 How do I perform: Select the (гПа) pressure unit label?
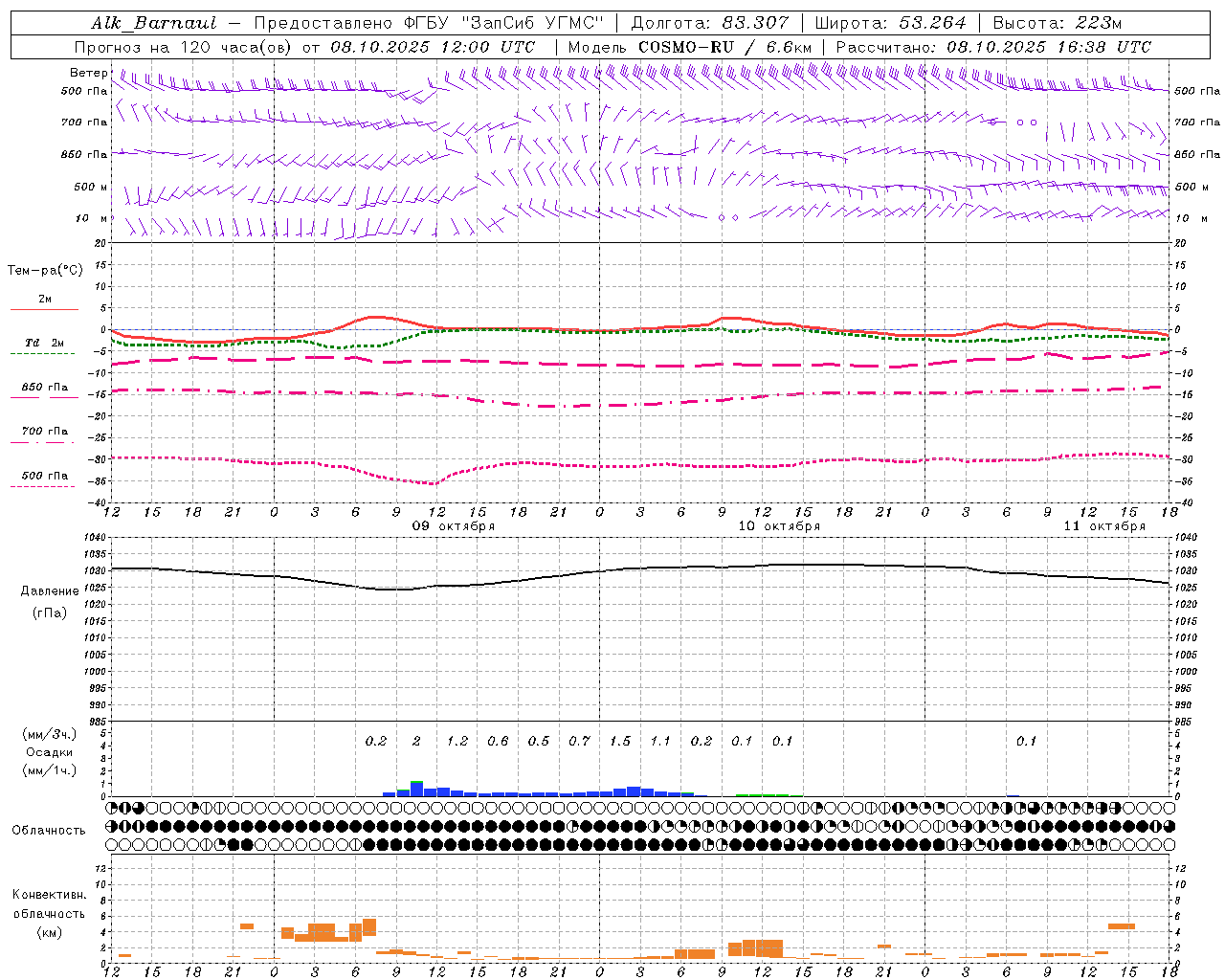50,613
